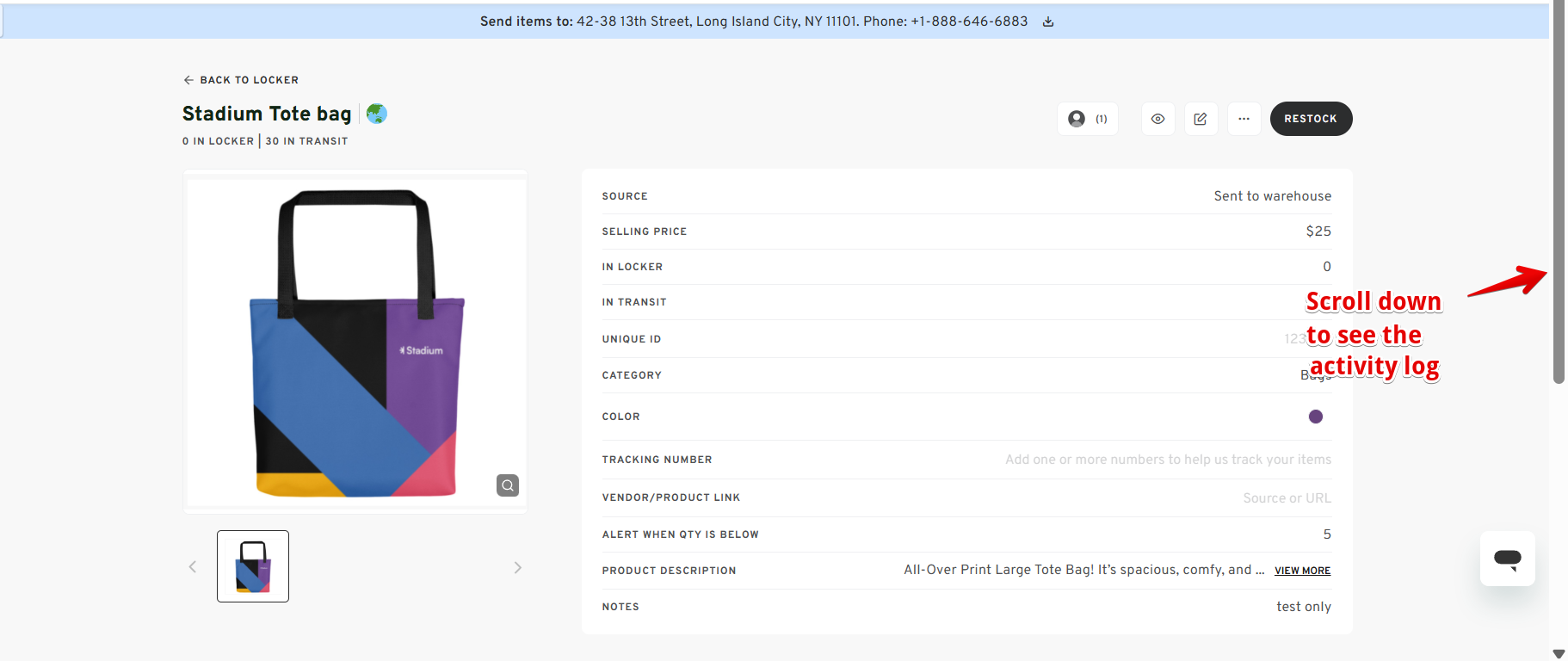
Task: Edit item with the pencil icon
Action: point(1201,119)
